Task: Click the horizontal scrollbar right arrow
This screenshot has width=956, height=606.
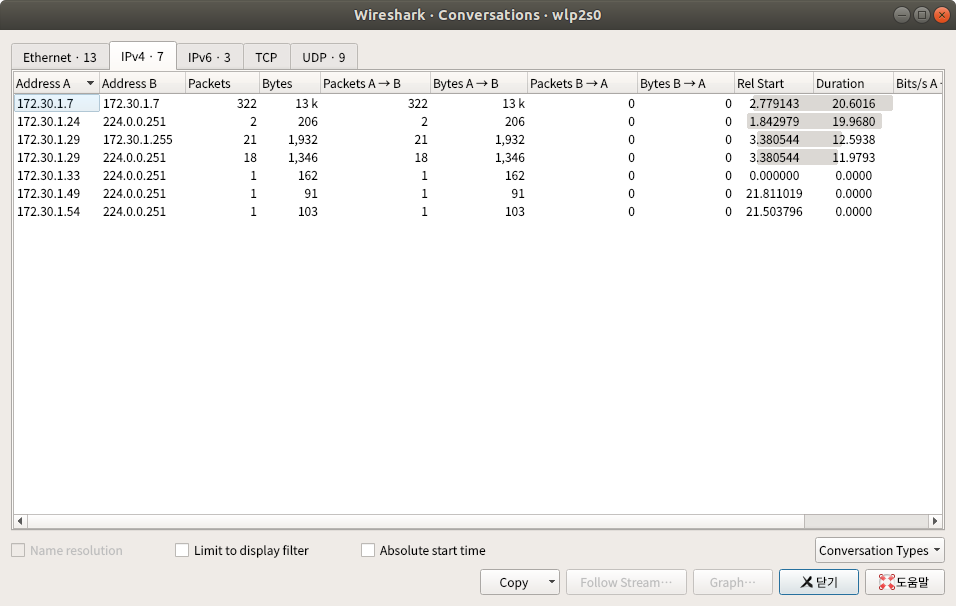Action: click(x=935, y=521)
